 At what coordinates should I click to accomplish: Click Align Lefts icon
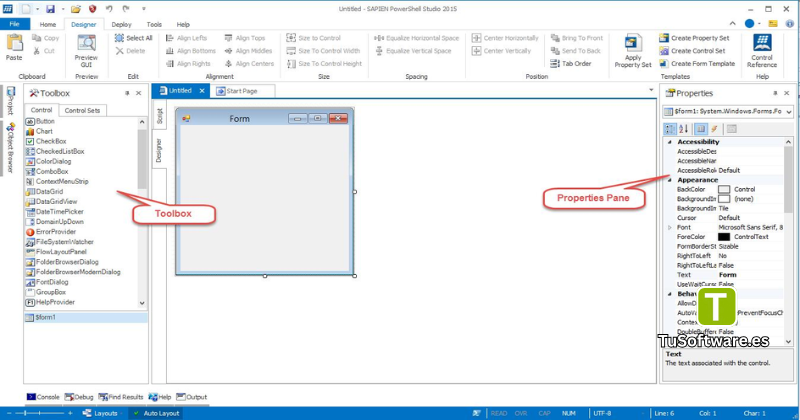click(x=170, y=38)
